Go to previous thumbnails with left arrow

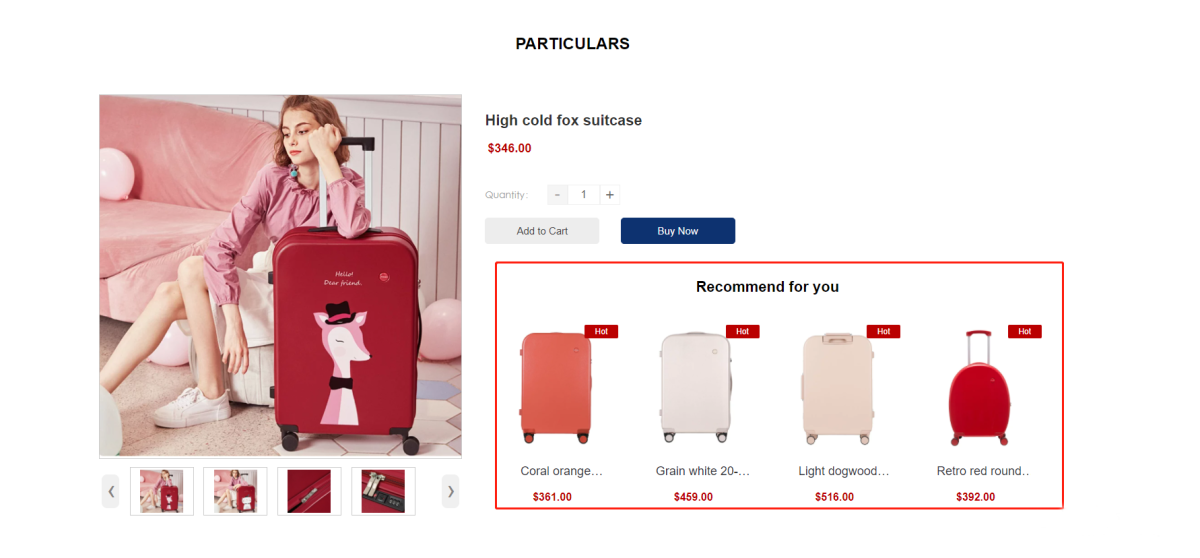tap(111, 491)
